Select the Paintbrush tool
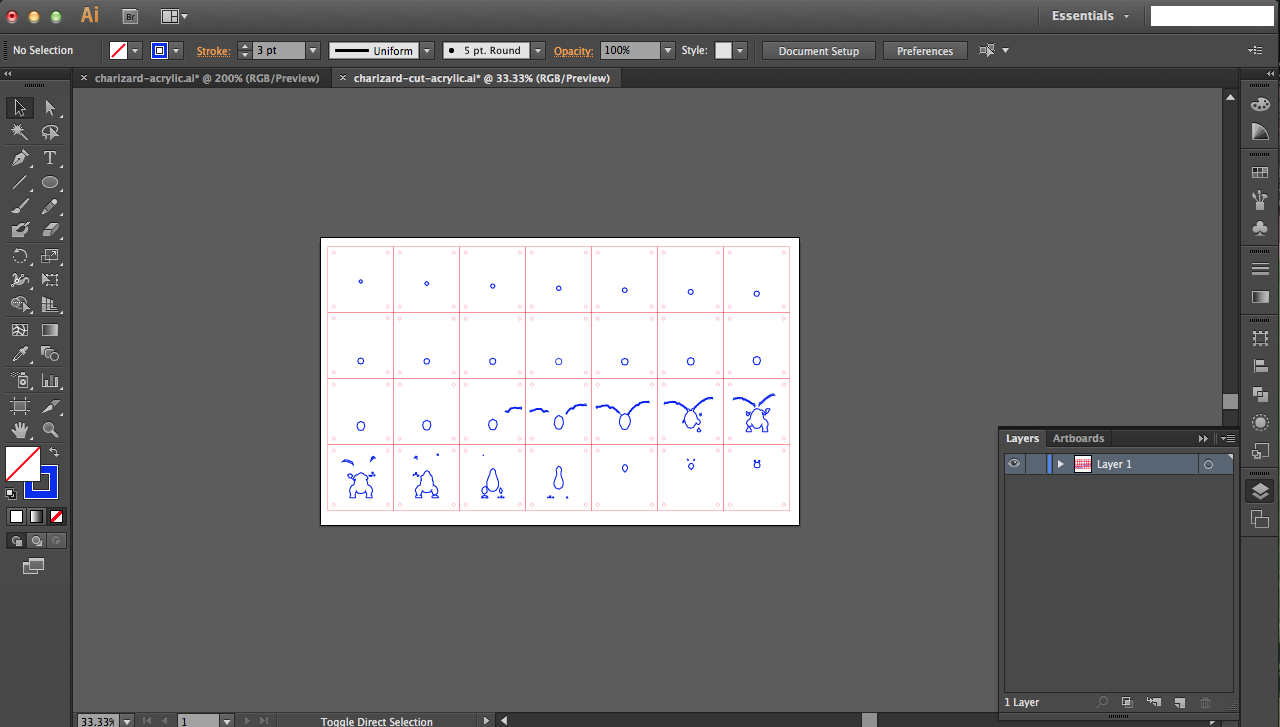Viewport: 1280px width, 727px height. [20, 207]
